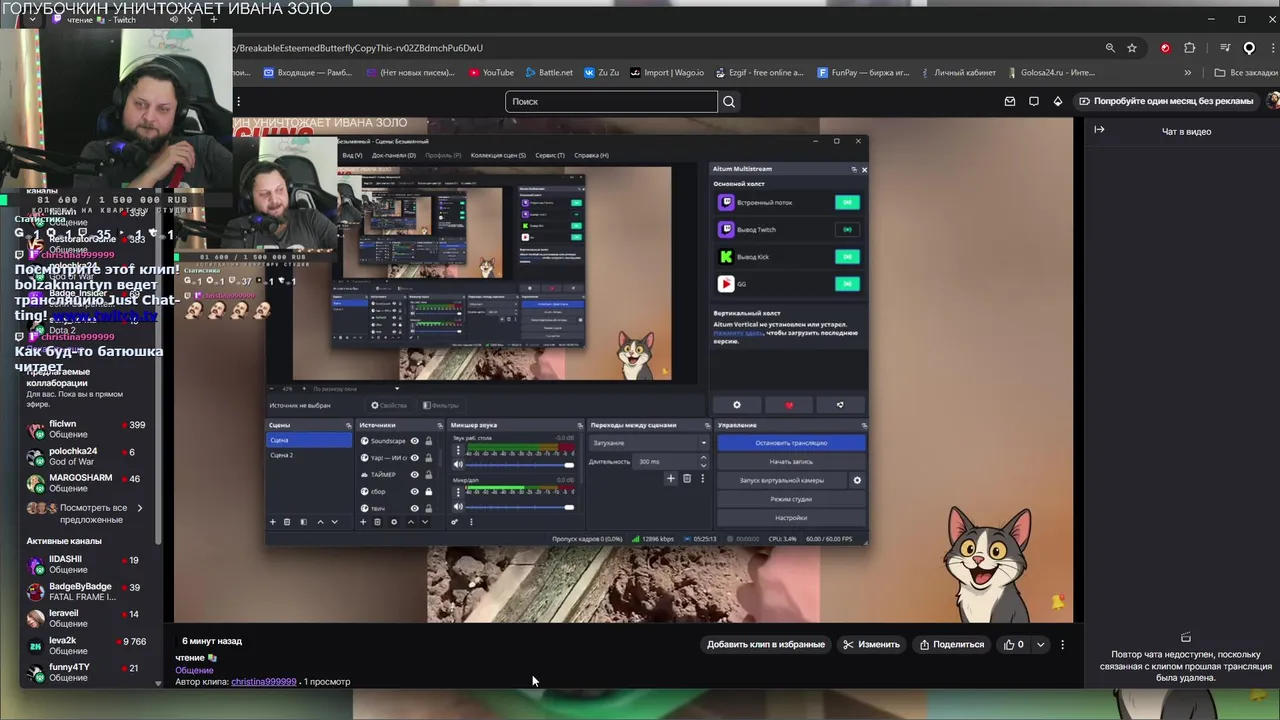Click the Twitch Поиск search field

click(611, 101)
